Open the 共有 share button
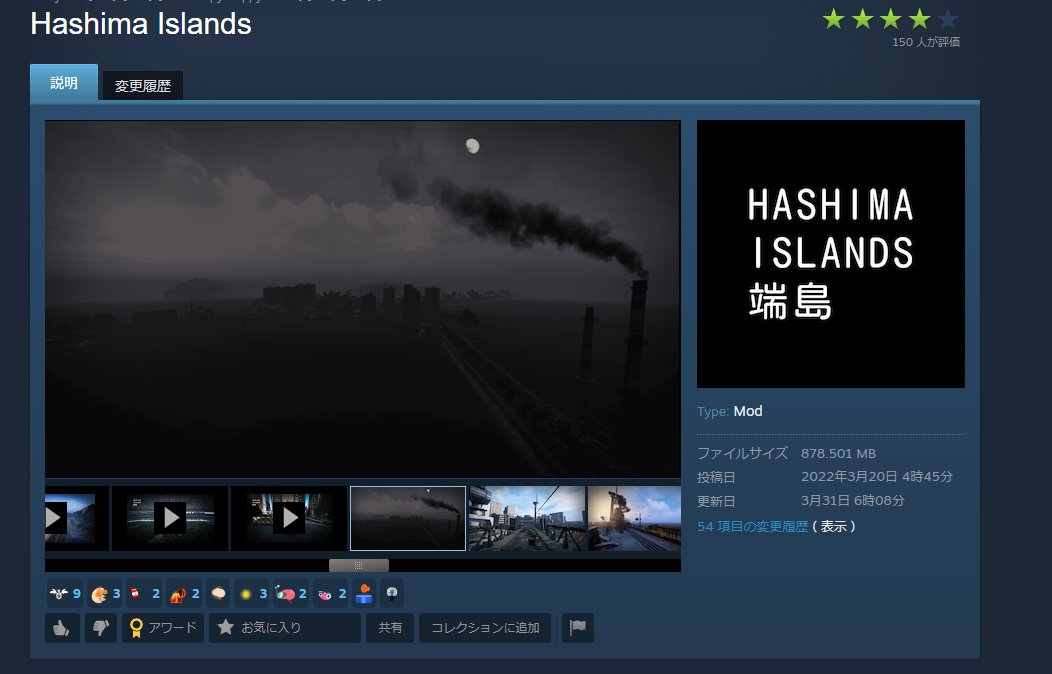The width and height of the screenshot is (1052, 674). (x=390, y=628)
